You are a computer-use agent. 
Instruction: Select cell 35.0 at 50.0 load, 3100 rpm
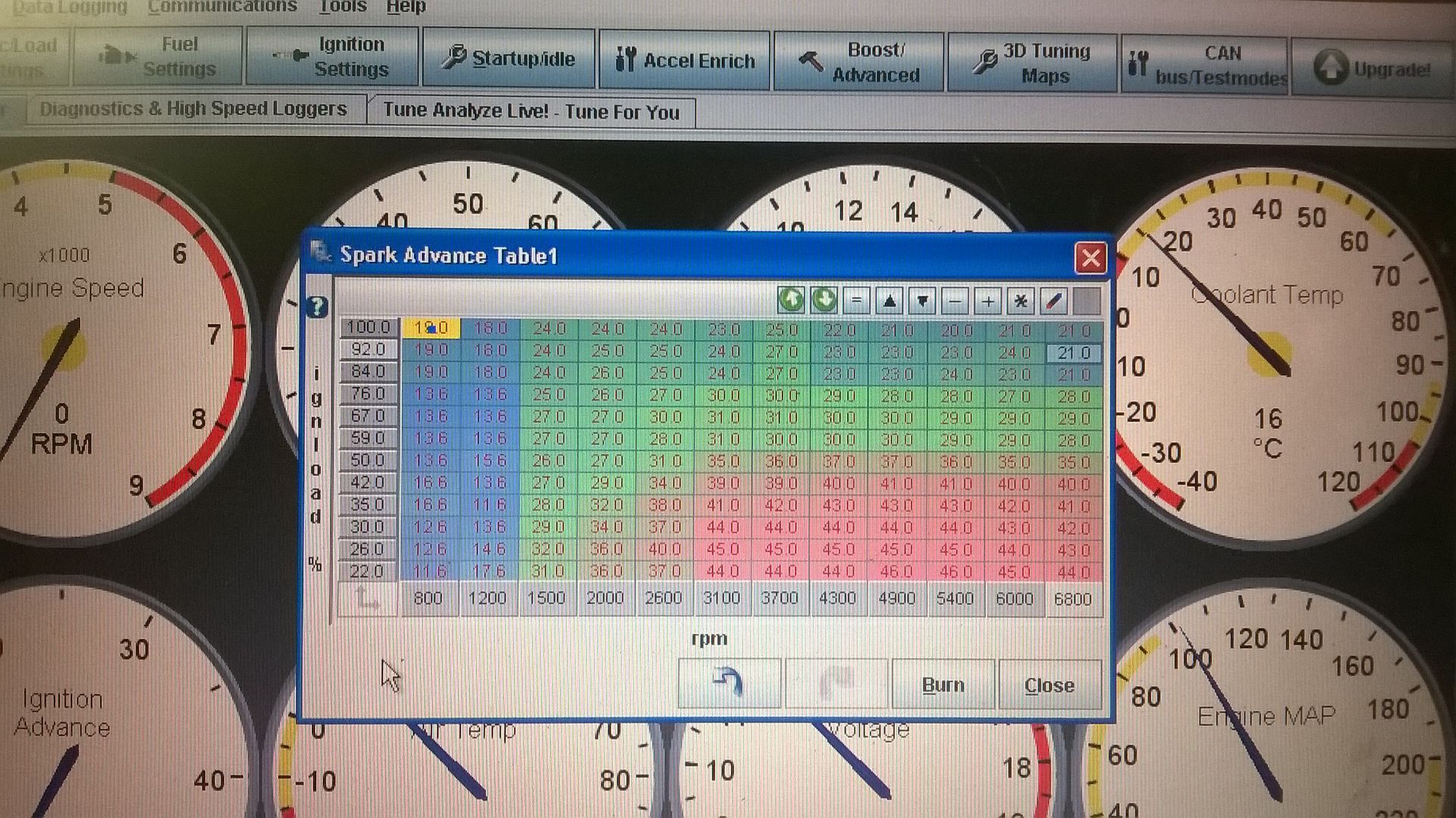tap(723, 461)
